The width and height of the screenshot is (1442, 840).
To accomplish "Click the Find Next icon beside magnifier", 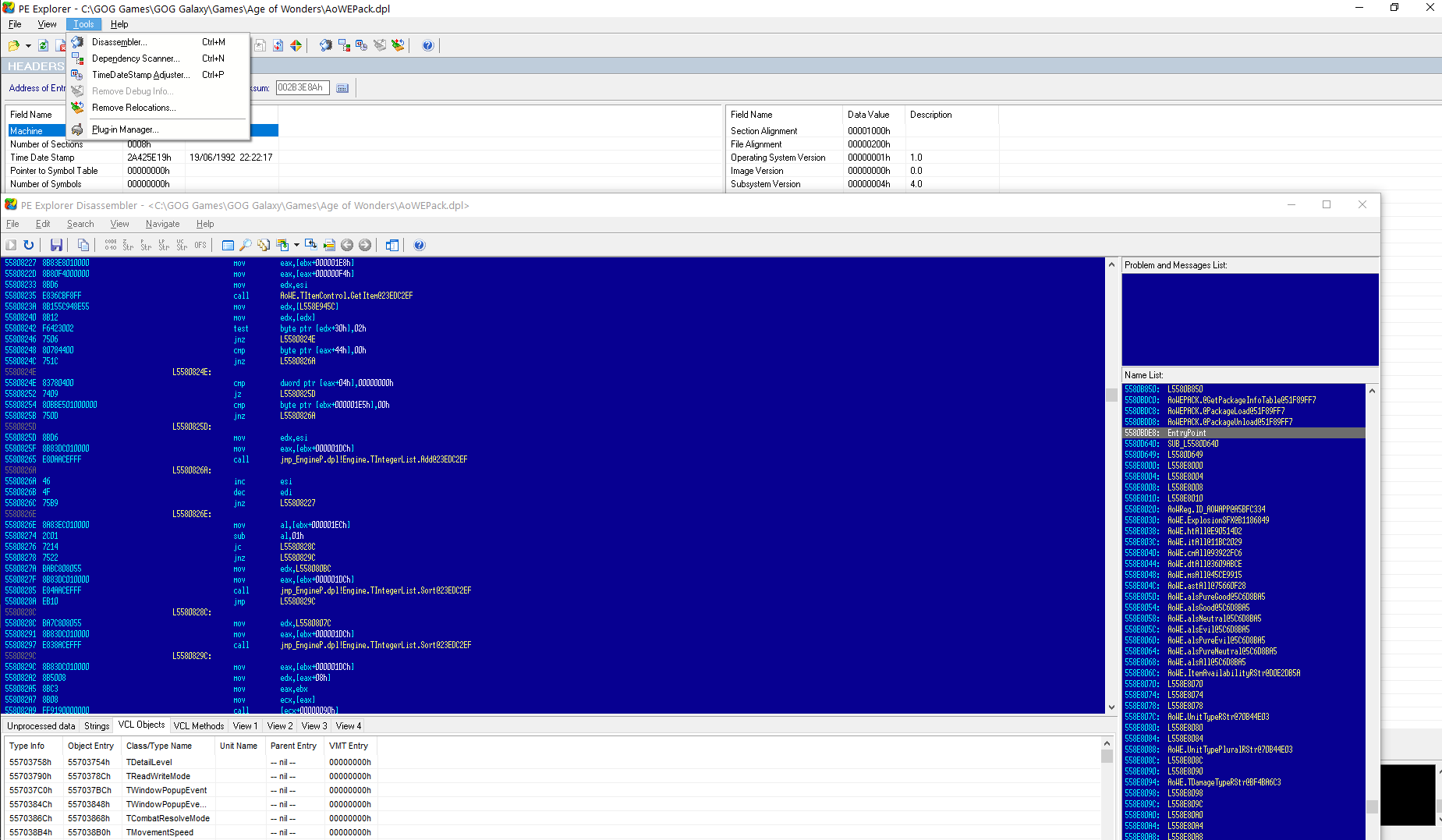I will (x=264, y=245).
